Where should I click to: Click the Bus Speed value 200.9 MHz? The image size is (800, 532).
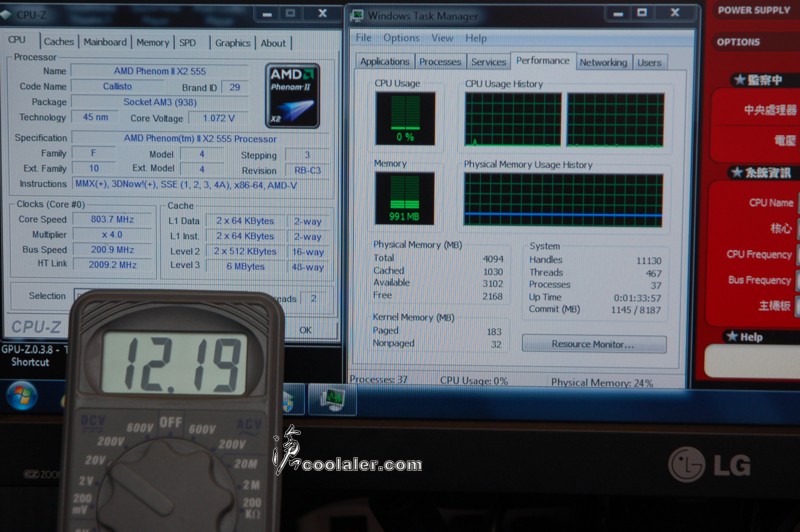click(x=112, y=250)
